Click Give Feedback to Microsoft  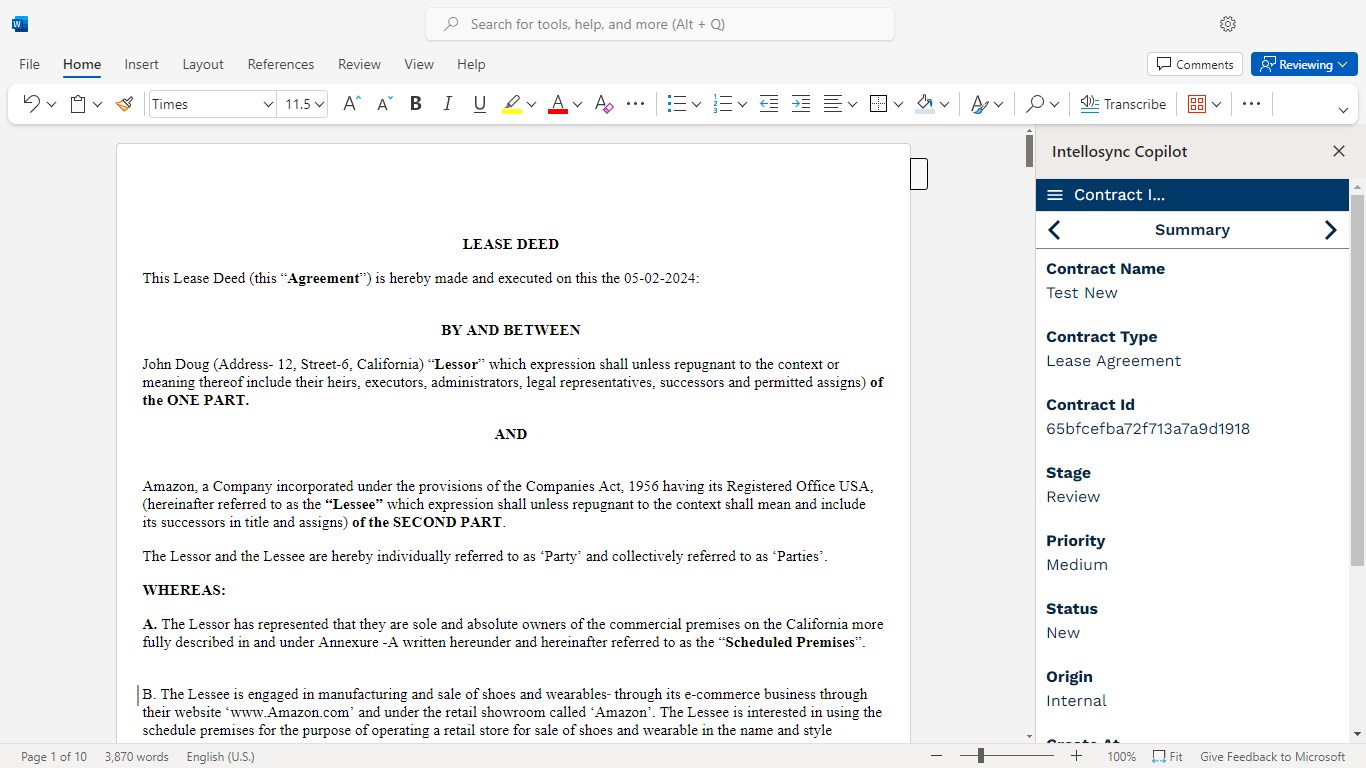tap(1273, 757)
